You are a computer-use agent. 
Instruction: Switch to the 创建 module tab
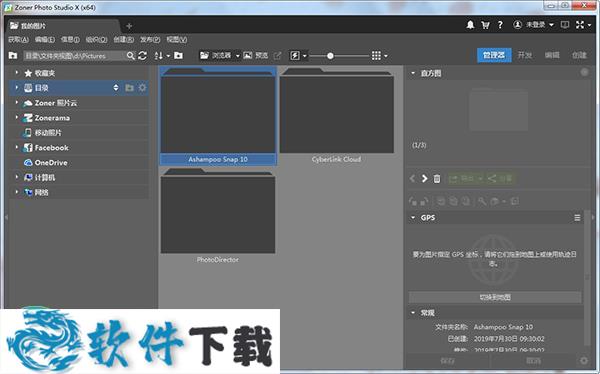[x=579, y=55]
